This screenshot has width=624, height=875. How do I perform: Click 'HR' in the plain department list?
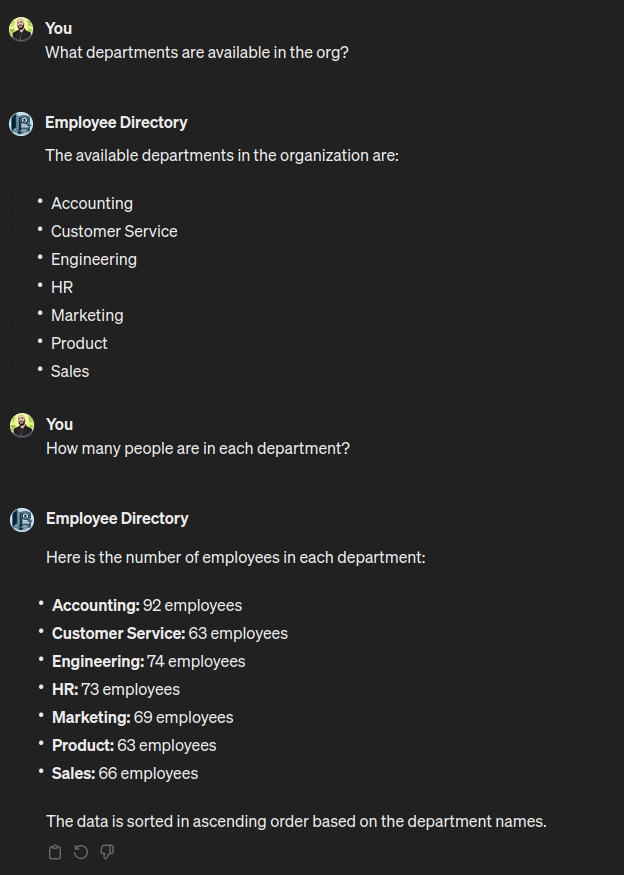[62, 287]
